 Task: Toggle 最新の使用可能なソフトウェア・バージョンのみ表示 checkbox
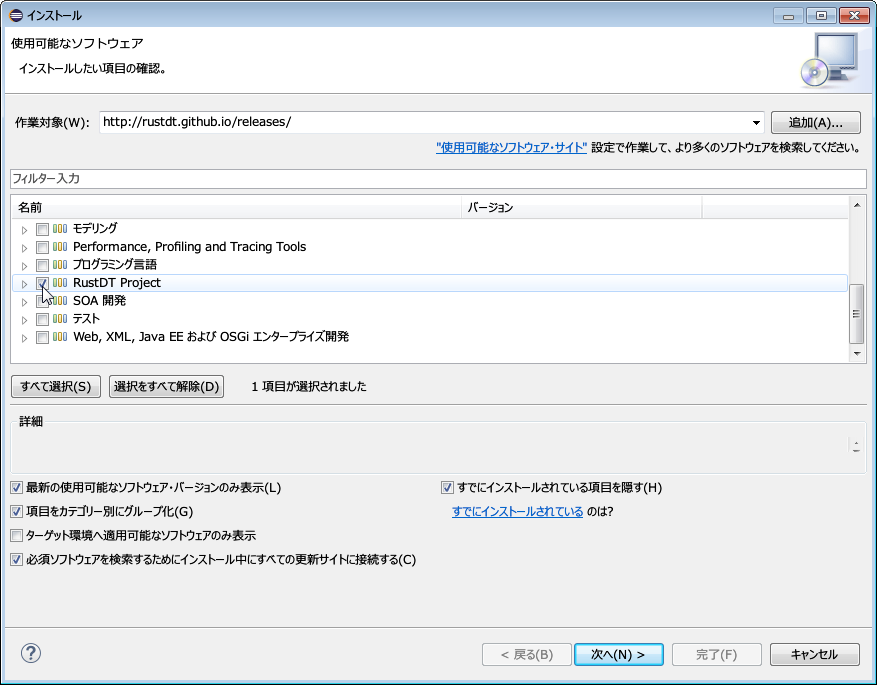click(x=17, y=488)
